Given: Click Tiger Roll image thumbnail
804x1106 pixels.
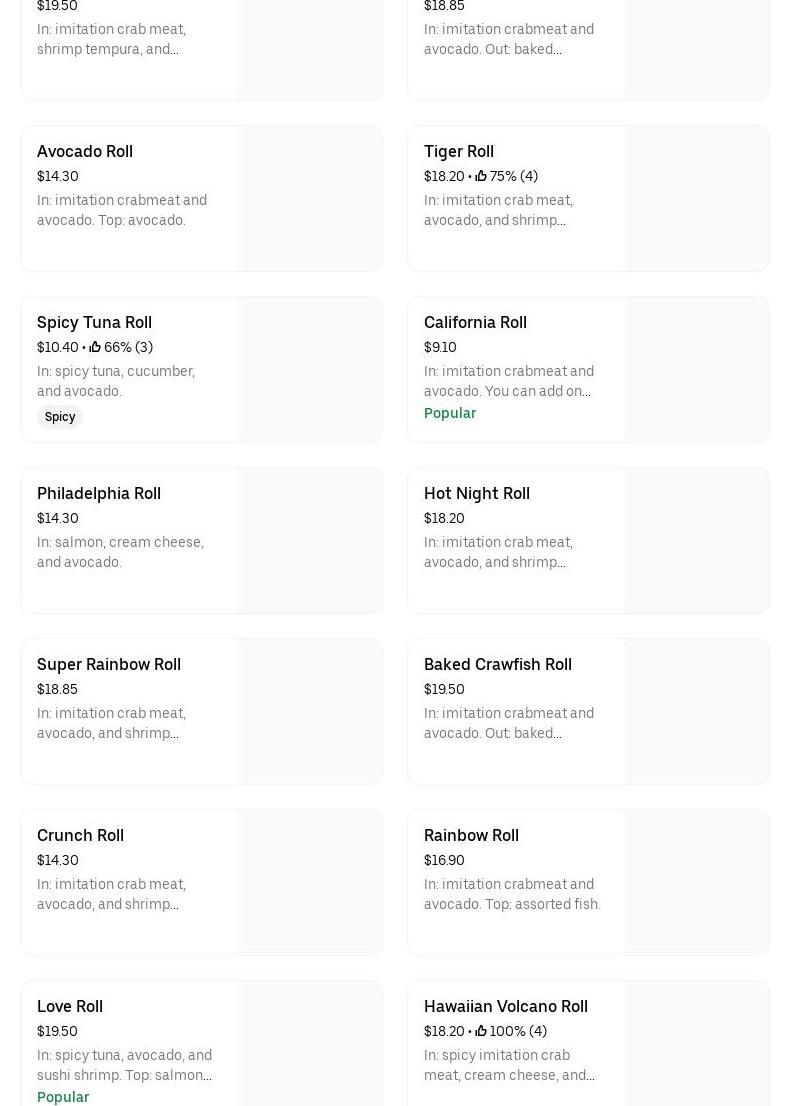Looking at the screenshot, I should 696,198.
